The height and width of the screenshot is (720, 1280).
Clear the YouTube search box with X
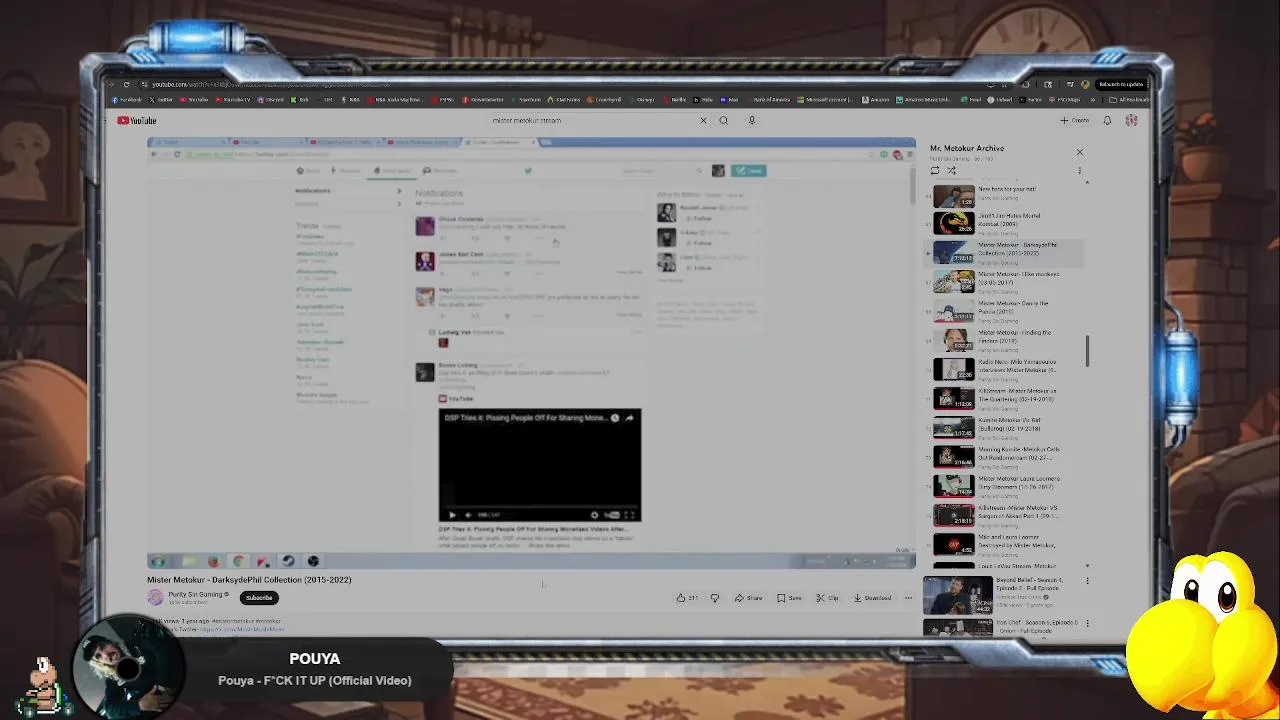click(x=703, y=120)
